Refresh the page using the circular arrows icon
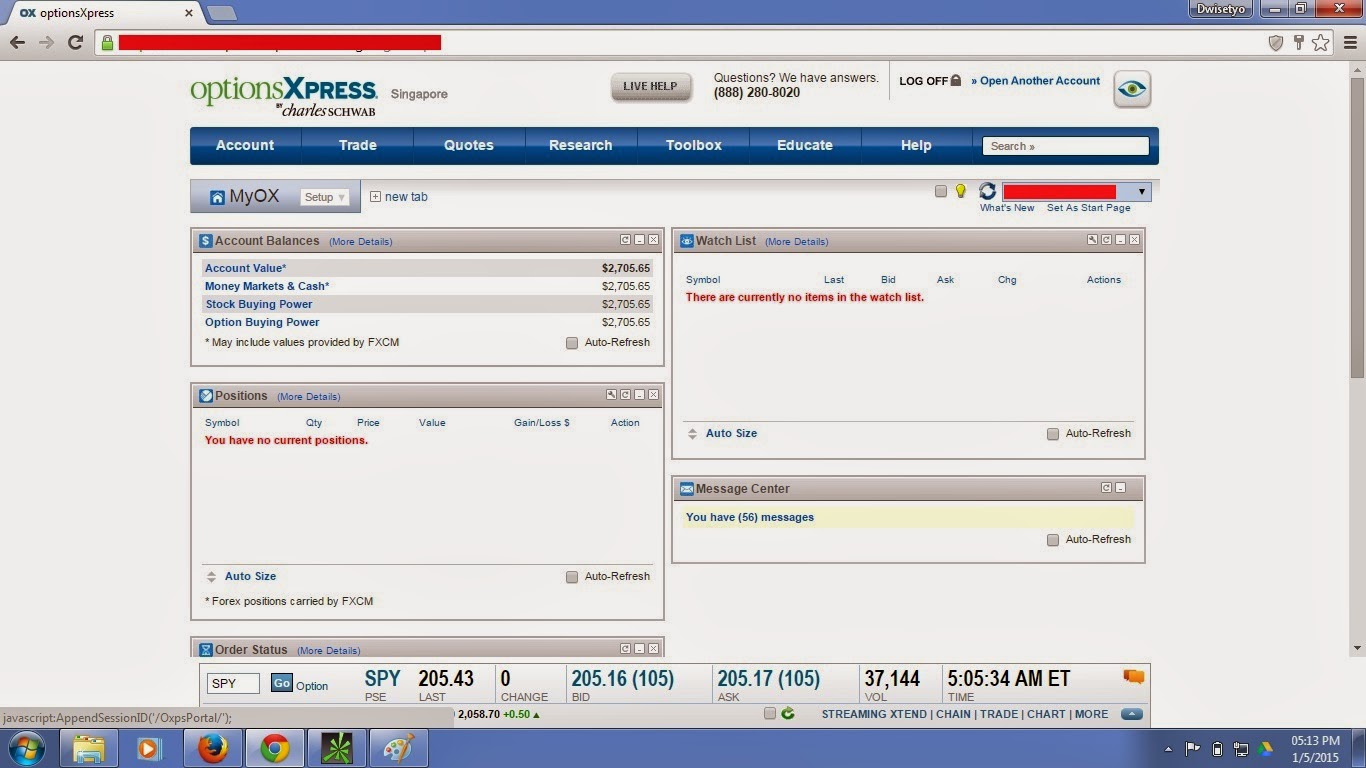Image resolution: width=1366 pixels, height=768 pixels. (987, 191)
